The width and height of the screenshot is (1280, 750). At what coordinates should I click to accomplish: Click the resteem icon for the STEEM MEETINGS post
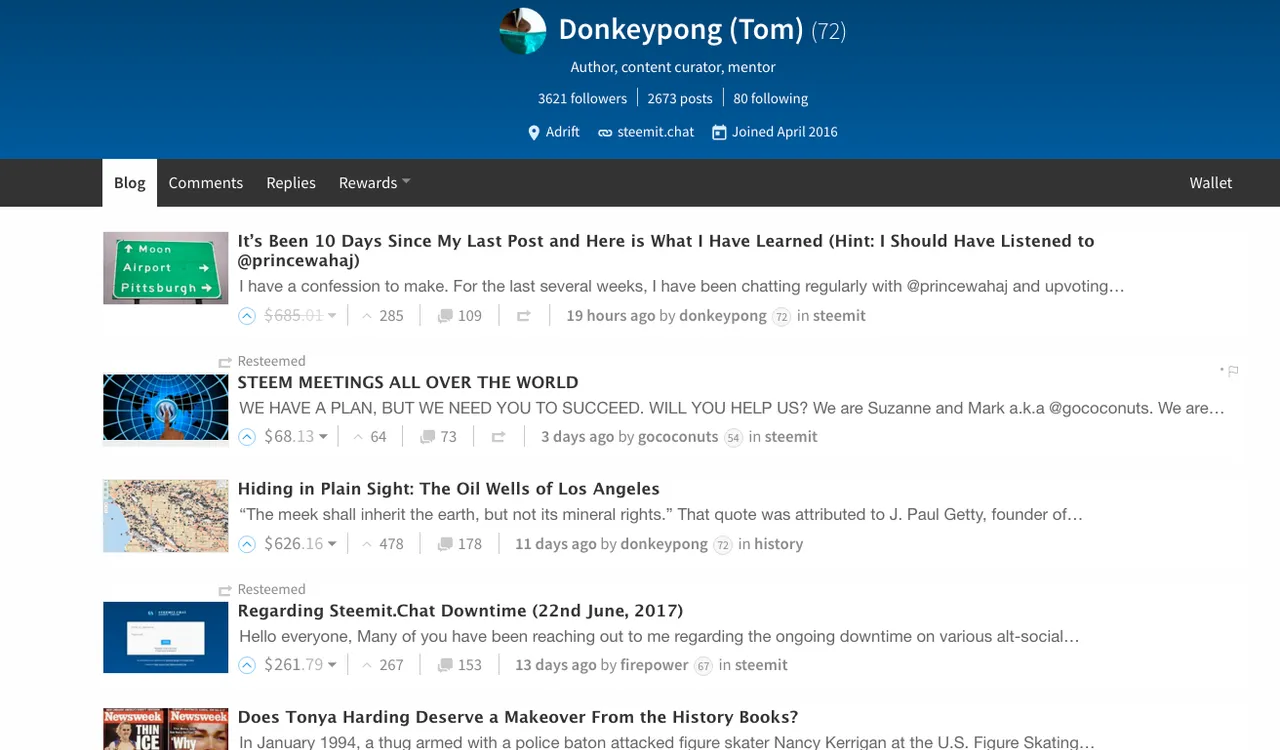pos(498,437)
